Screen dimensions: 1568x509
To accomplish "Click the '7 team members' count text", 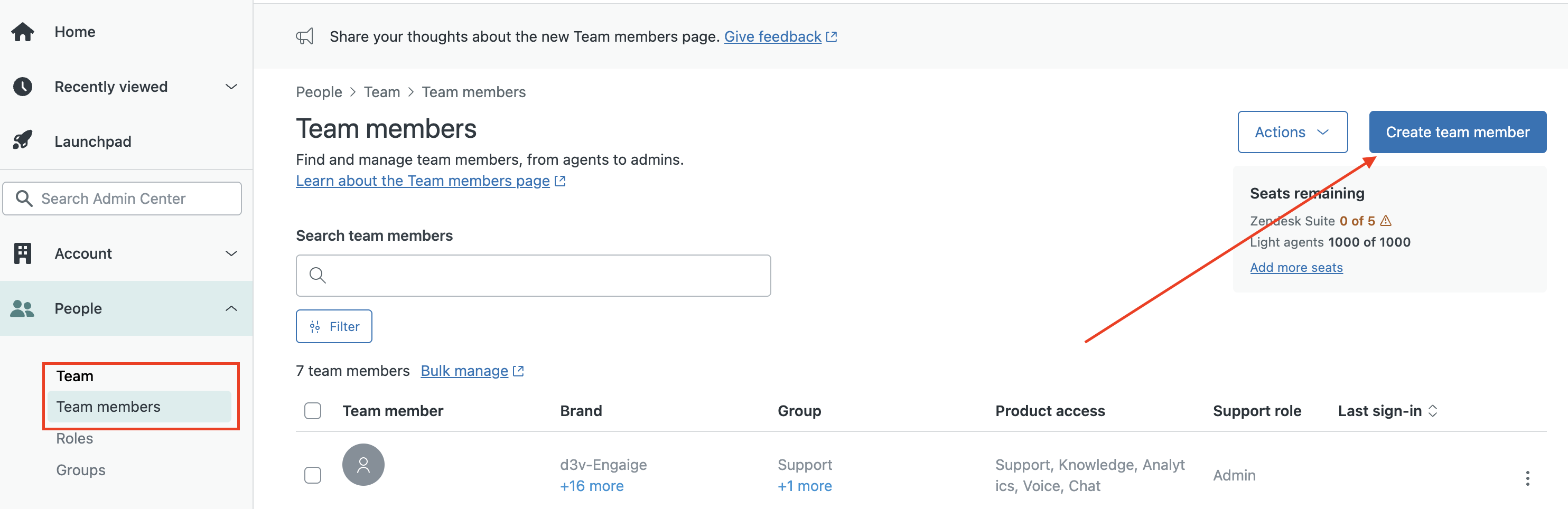I will coord(352,371).
